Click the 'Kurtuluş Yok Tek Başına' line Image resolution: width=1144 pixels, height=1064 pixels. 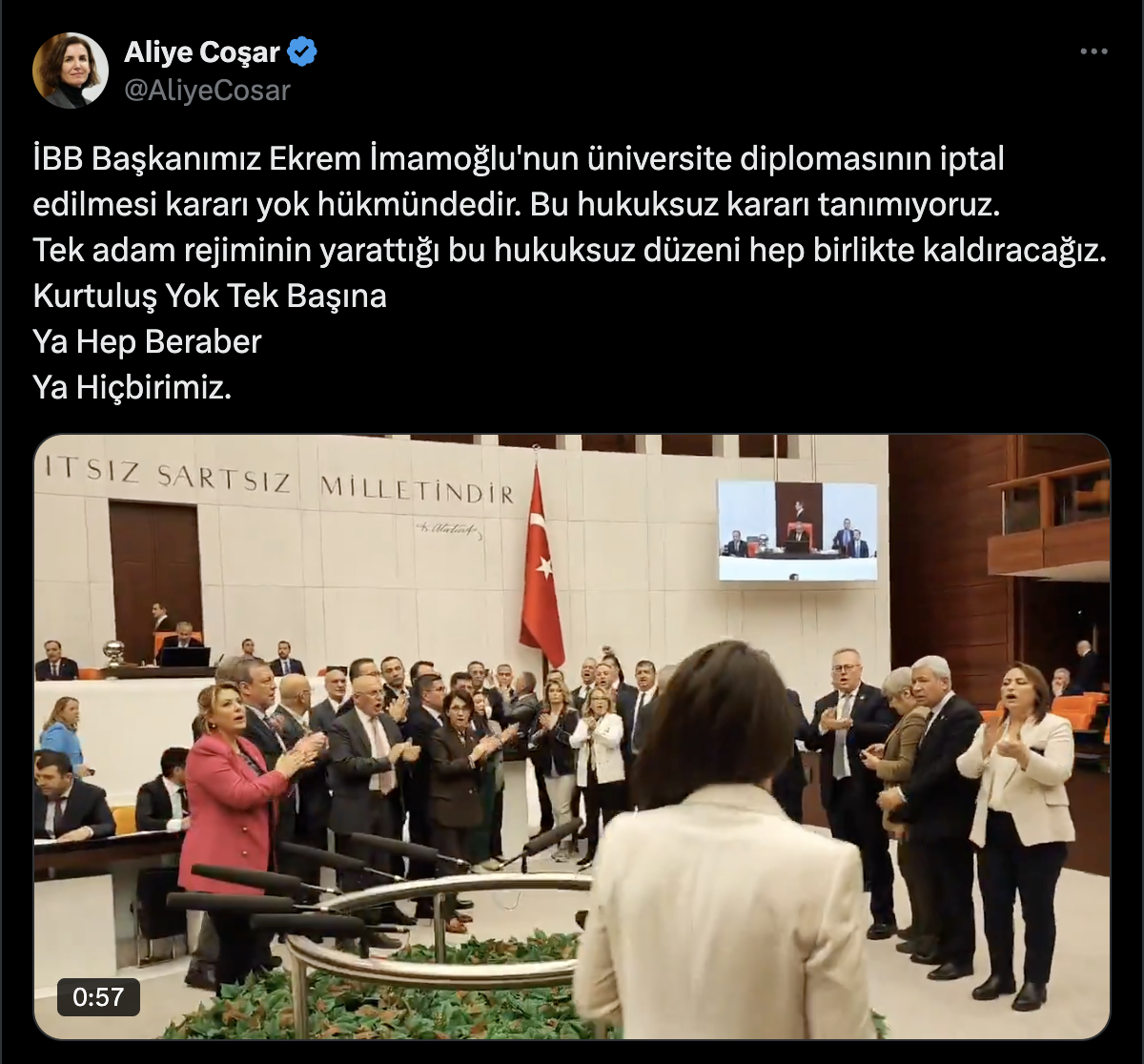click(x=210, y=296)
